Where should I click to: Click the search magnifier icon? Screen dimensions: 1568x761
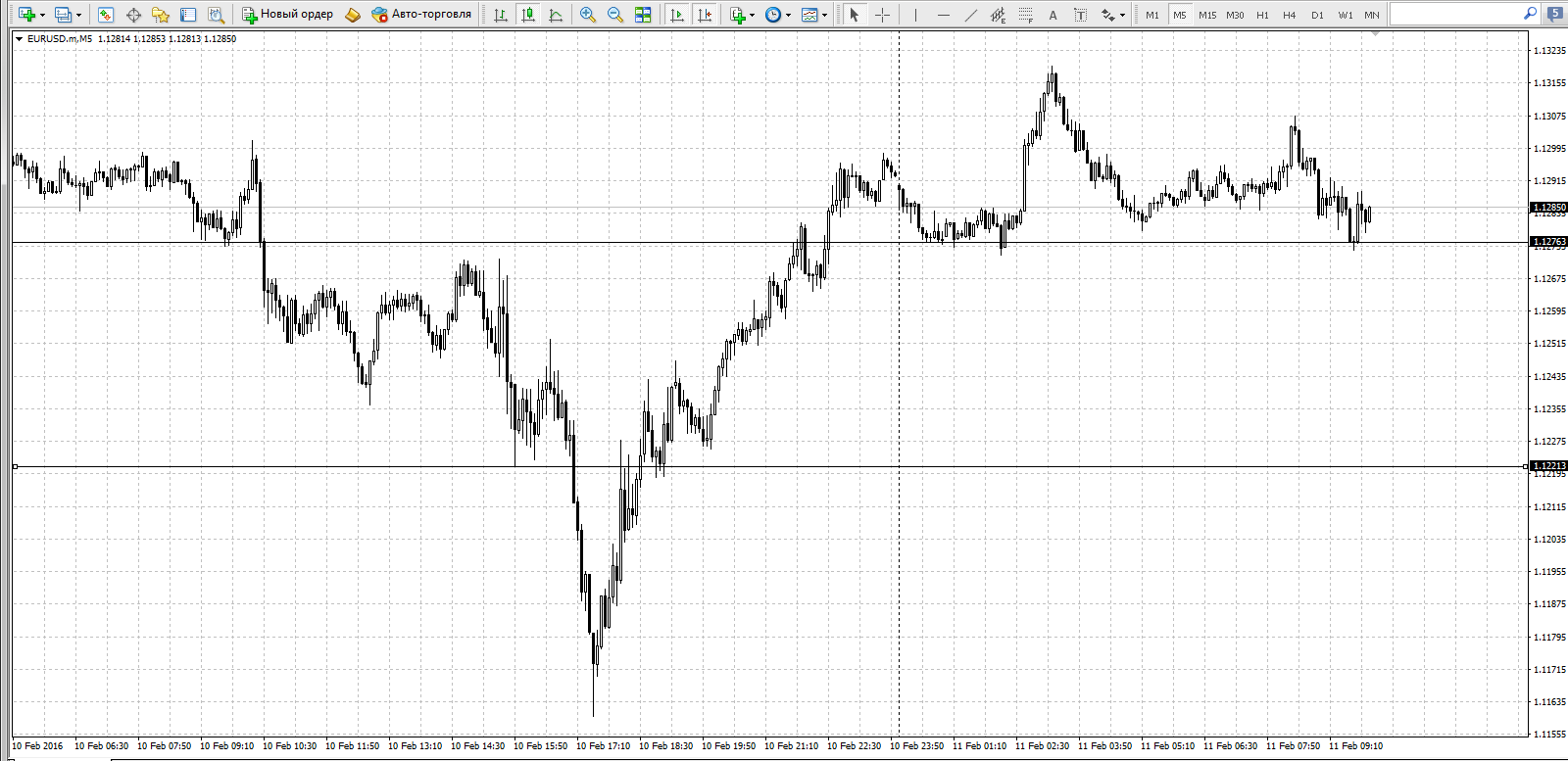[x=1530, y=14]
